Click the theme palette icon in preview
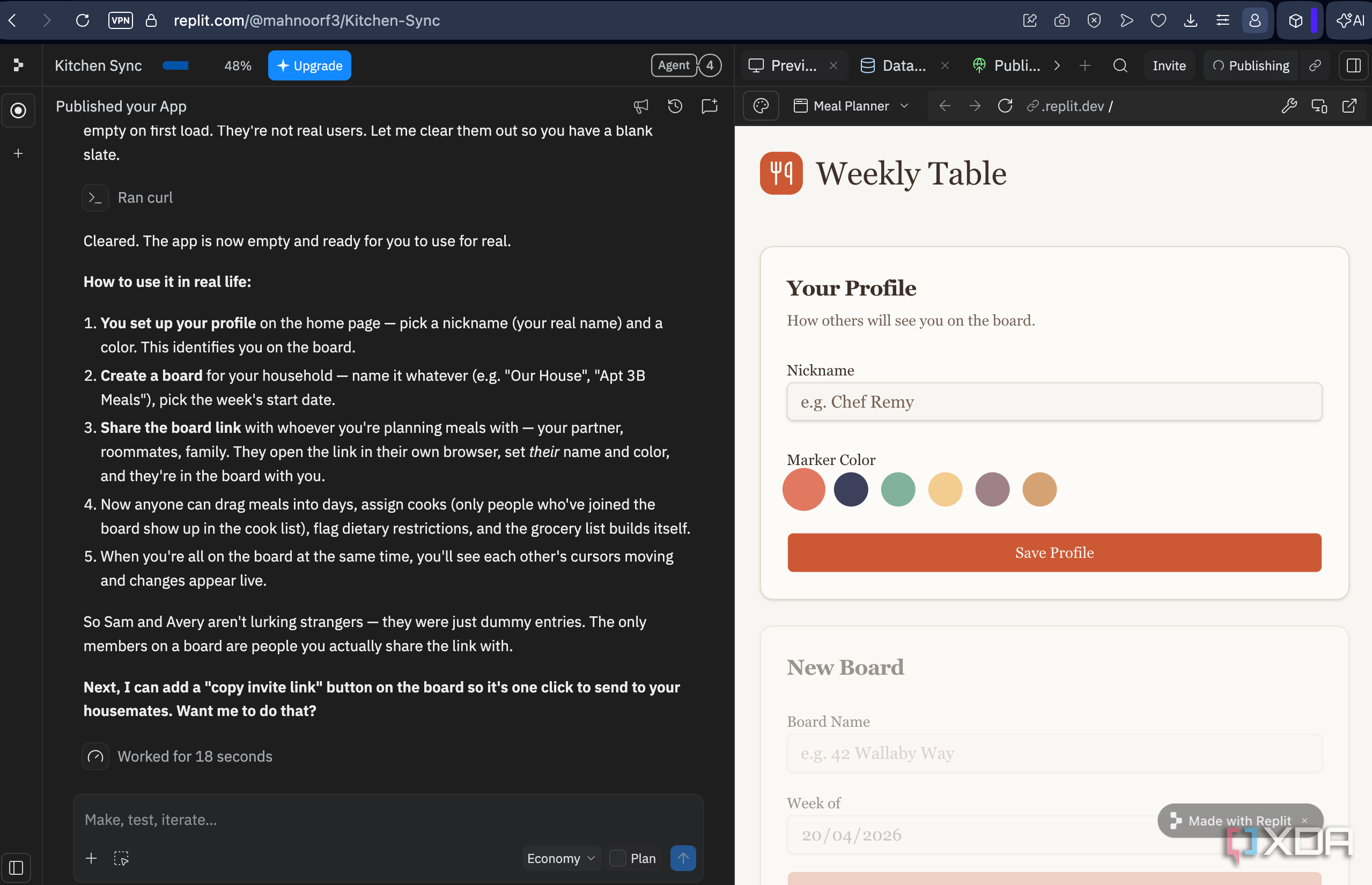This screenshot has height=885, width=1372. (761, 106)
